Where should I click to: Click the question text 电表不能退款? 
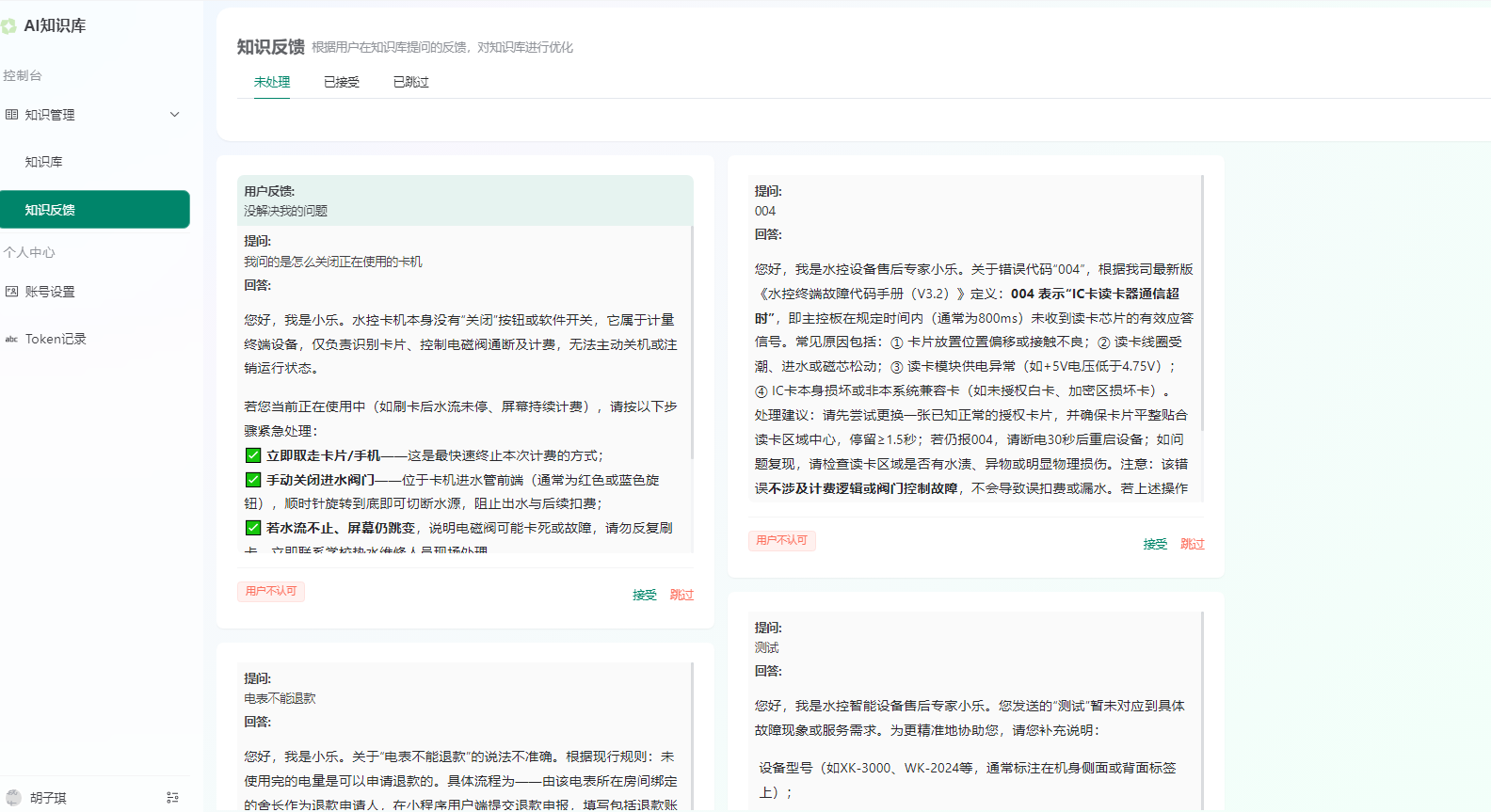(x=280, y=698)
